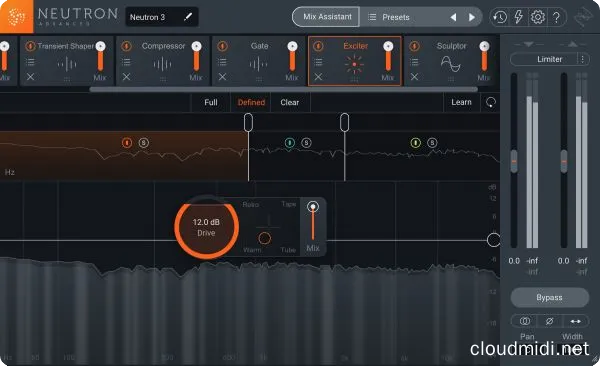
Task: Open the Exciter module preset list icon
Action: 318,62
